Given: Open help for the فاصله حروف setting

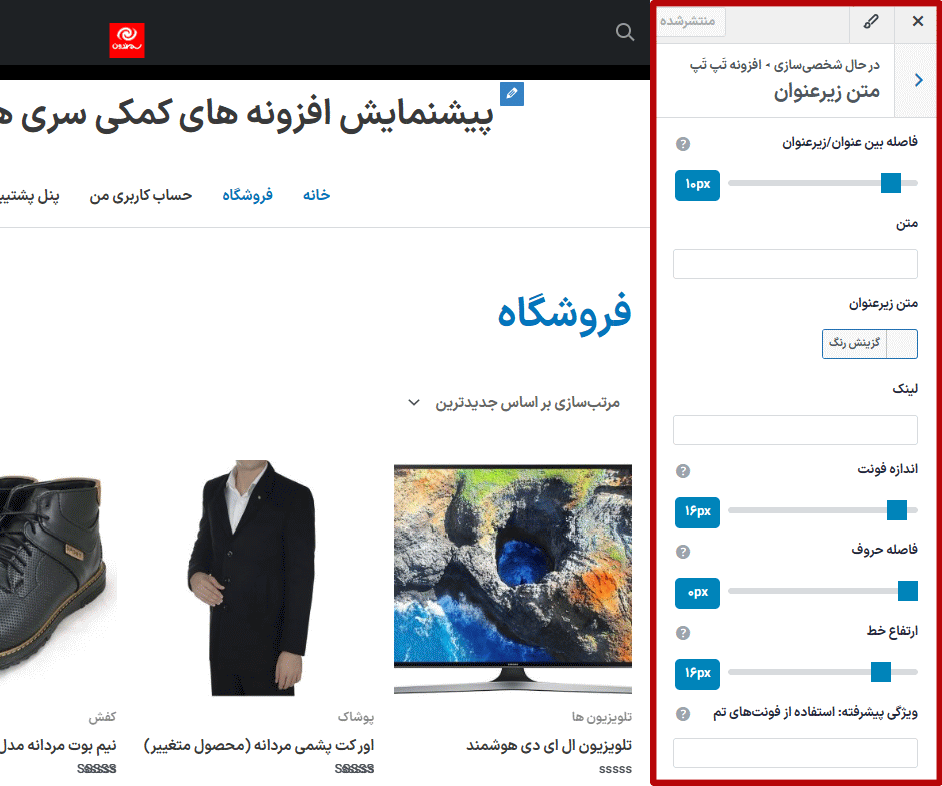Looking at the screenshot, I should (683, 551).
